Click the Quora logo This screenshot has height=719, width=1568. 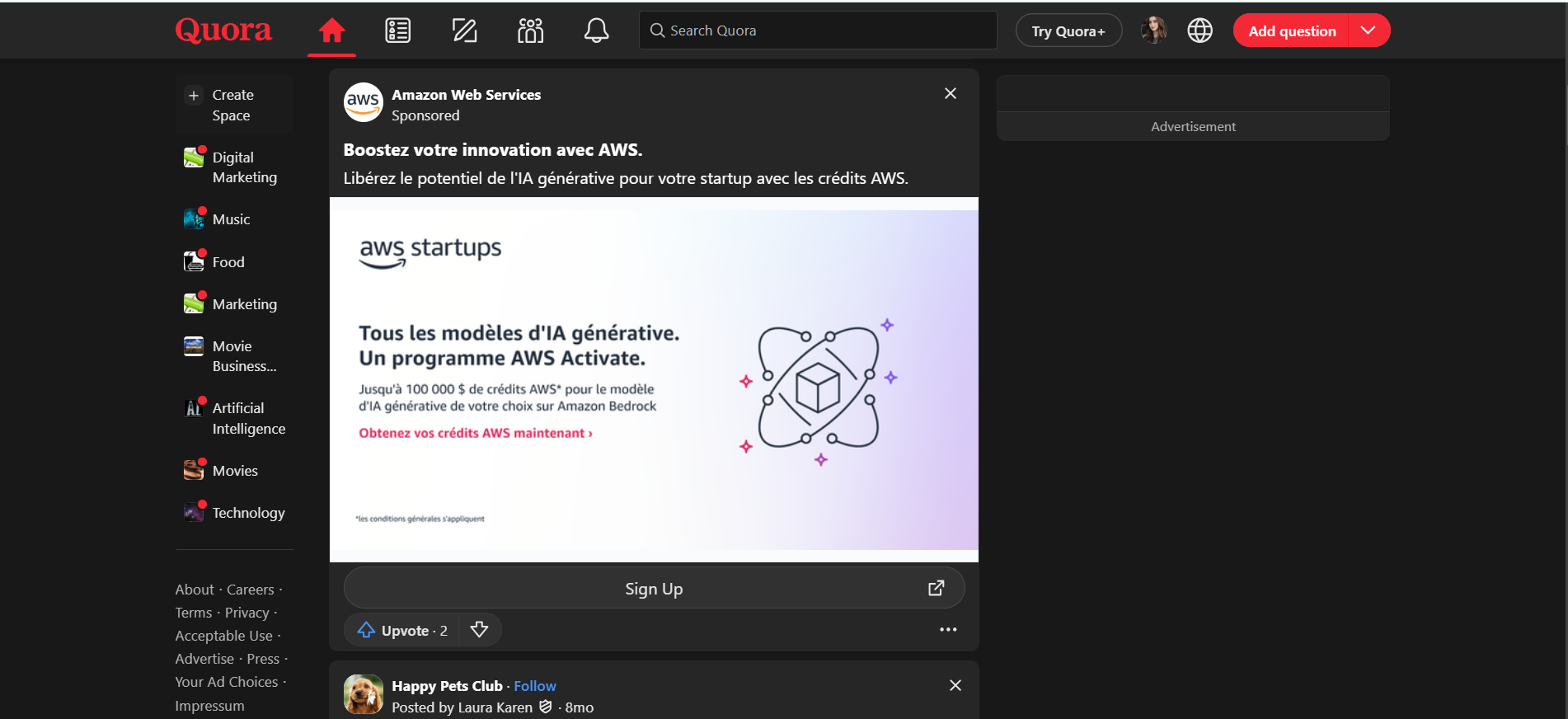pyautogui.click(x=223, y=31)
